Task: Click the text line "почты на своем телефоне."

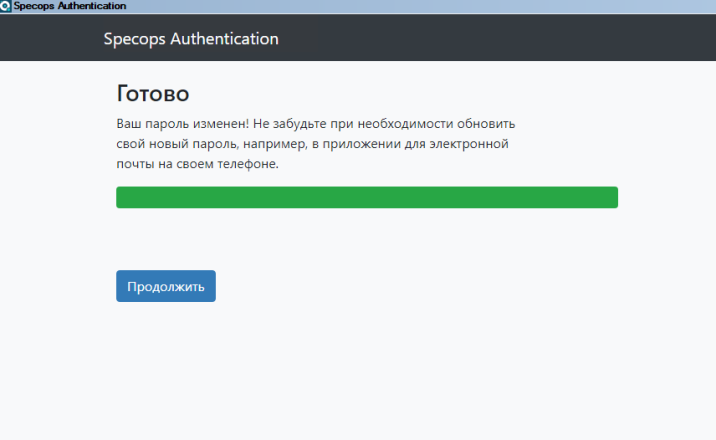Action: click(197, 164)
